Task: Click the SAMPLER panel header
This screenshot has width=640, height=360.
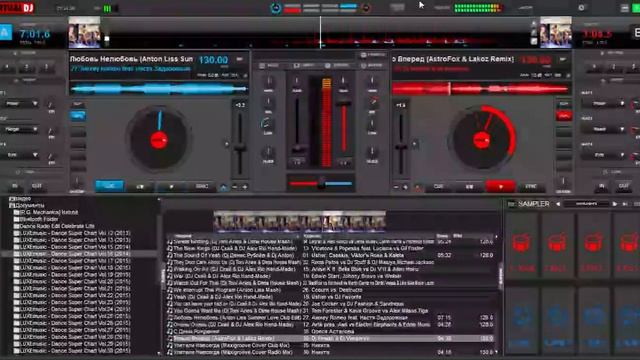Action: [534, 204]
